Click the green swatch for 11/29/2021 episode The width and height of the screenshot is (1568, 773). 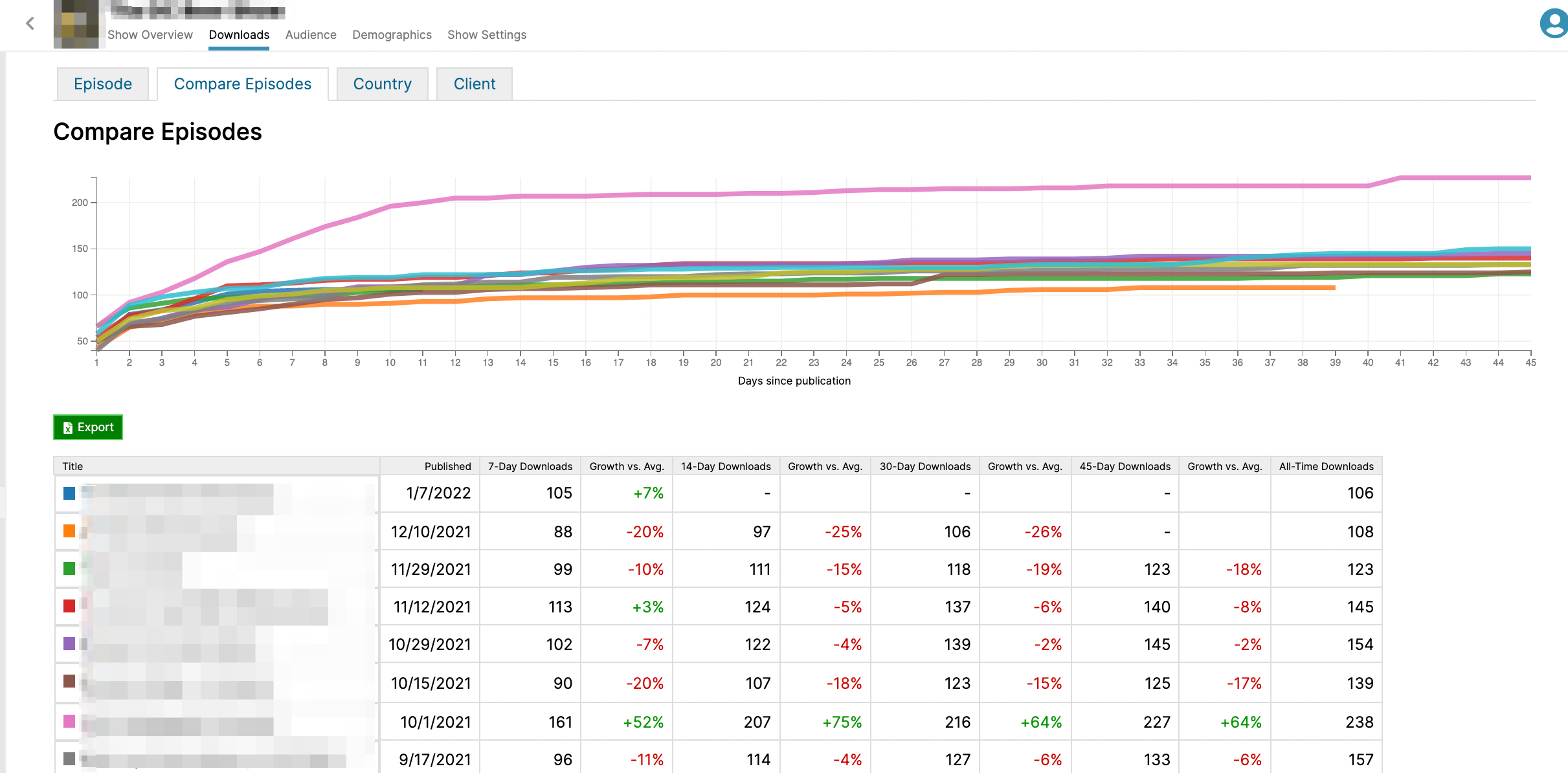(x=69, y=568)
